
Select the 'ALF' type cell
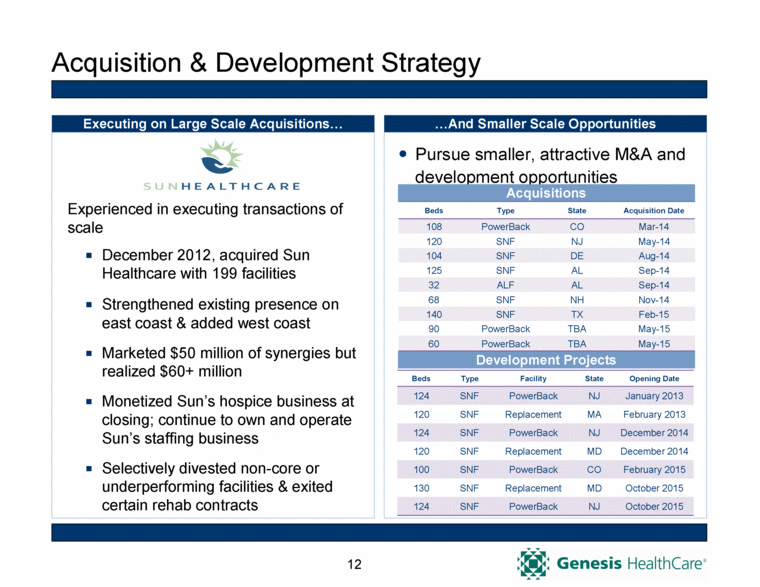(506, 283)
